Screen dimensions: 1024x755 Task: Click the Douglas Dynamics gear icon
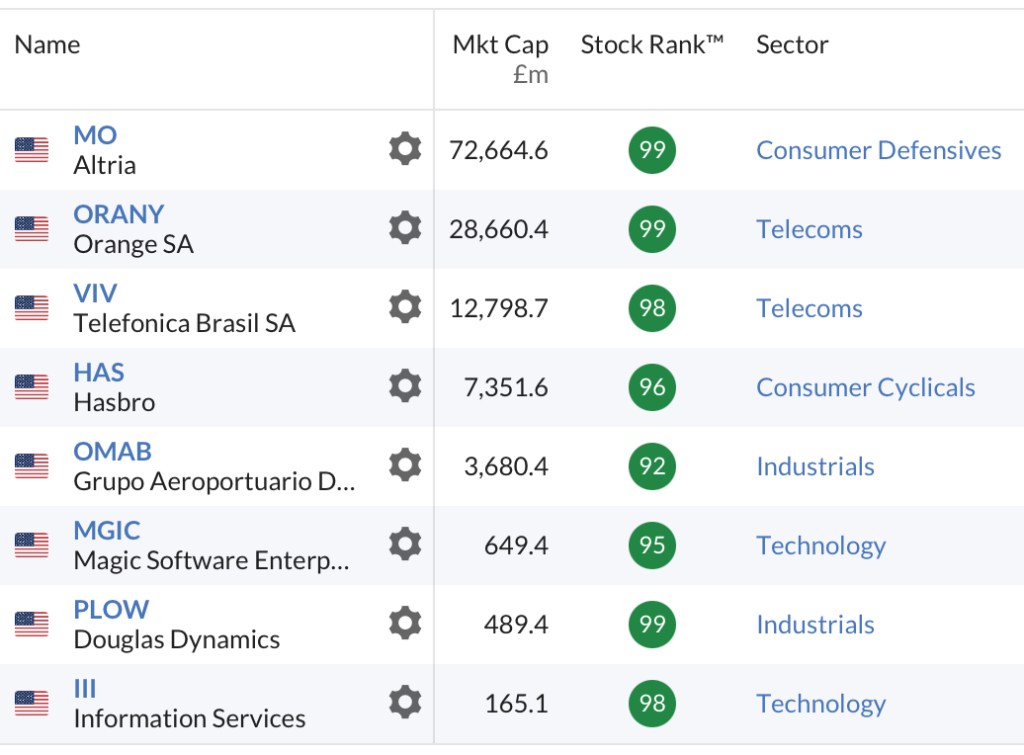(x=404, y=624)
